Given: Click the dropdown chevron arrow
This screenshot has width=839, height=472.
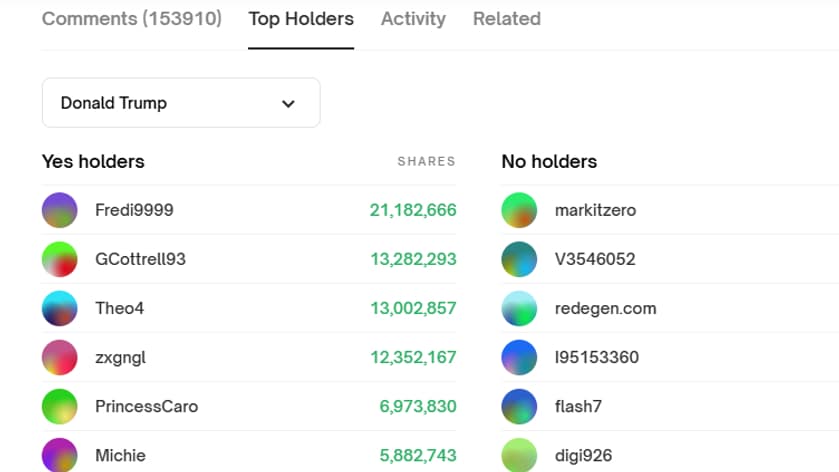Looking at the screenshot, I should coord(288,104).
